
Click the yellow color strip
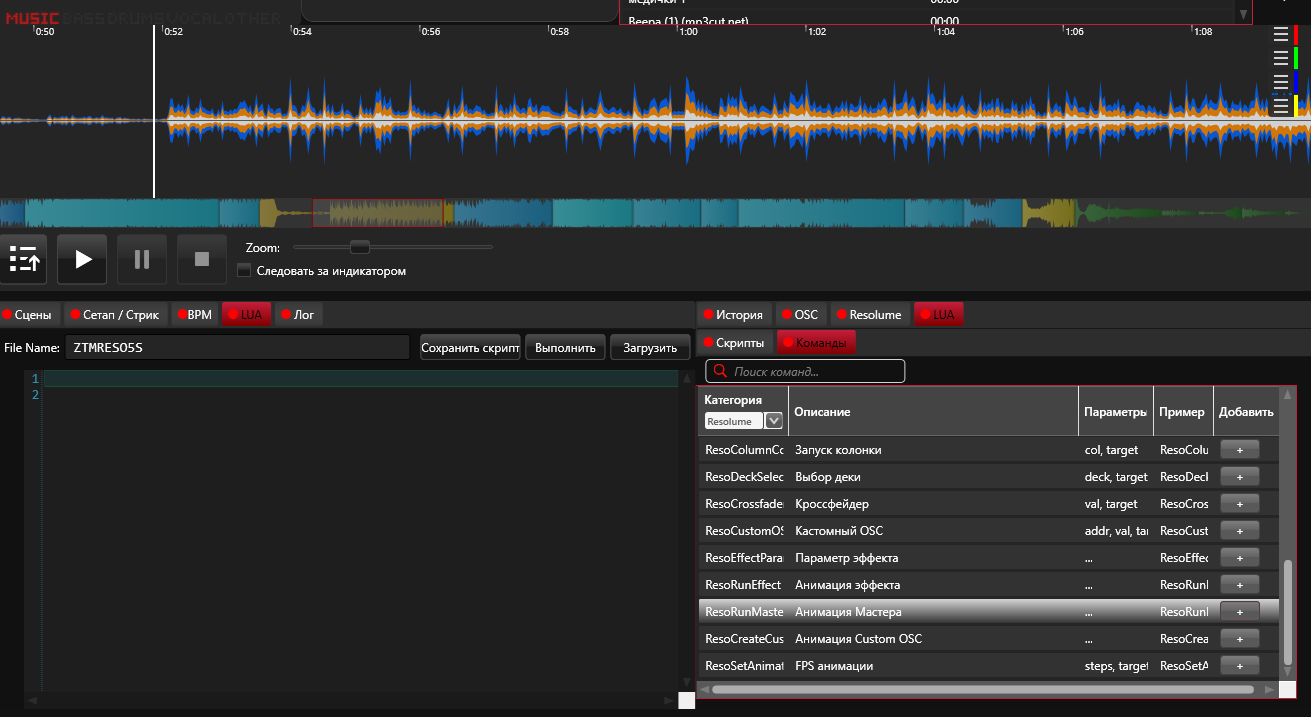point(1296,105)
